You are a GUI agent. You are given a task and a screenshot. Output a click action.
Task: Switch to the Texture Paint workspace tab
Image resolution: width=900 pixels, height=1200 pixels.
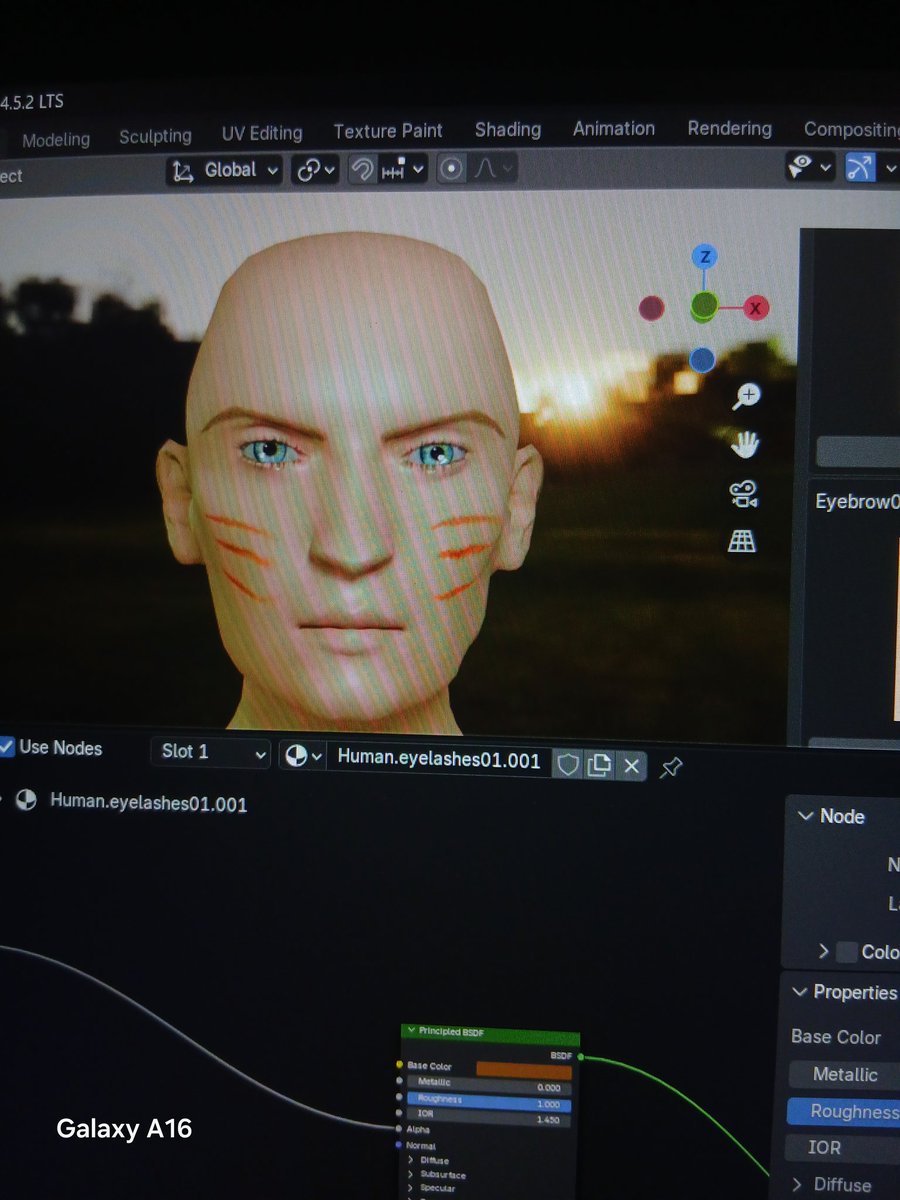click(x=388, y=131)
